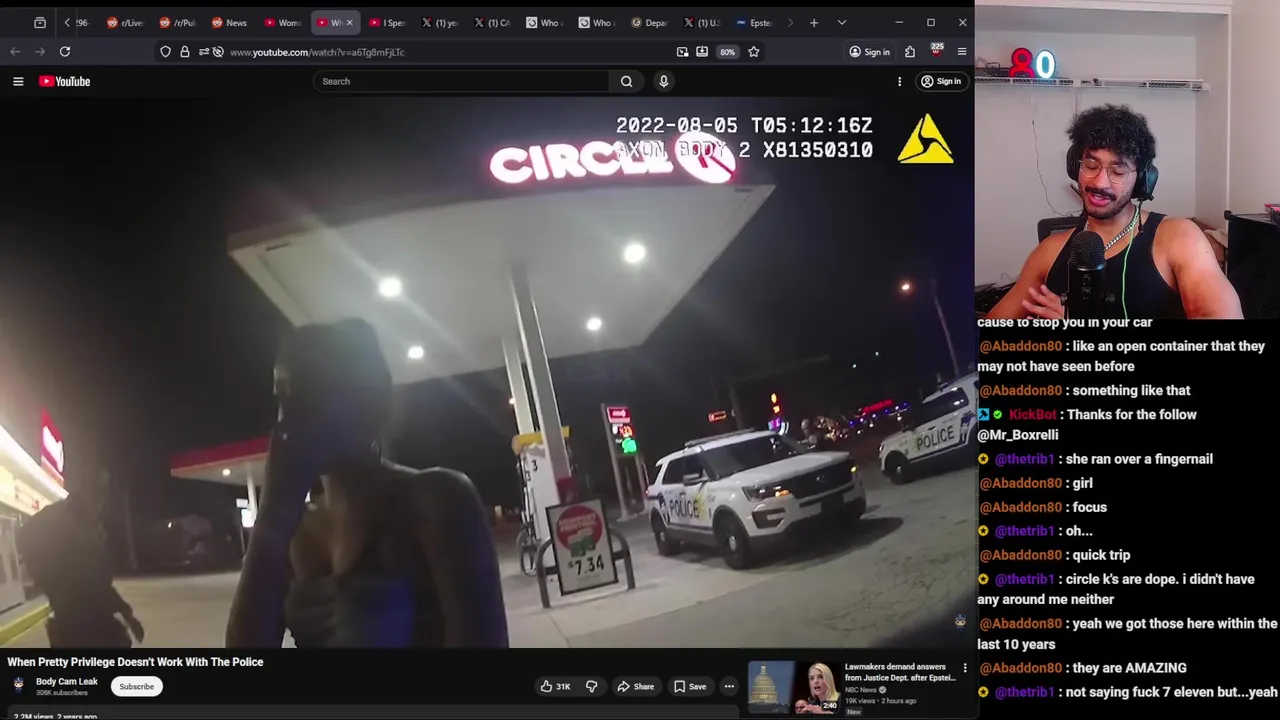Viewport: 1280px width, 720px height.
Task: Switch to the (1) CA X tab
Action: (x=492, y=22)
